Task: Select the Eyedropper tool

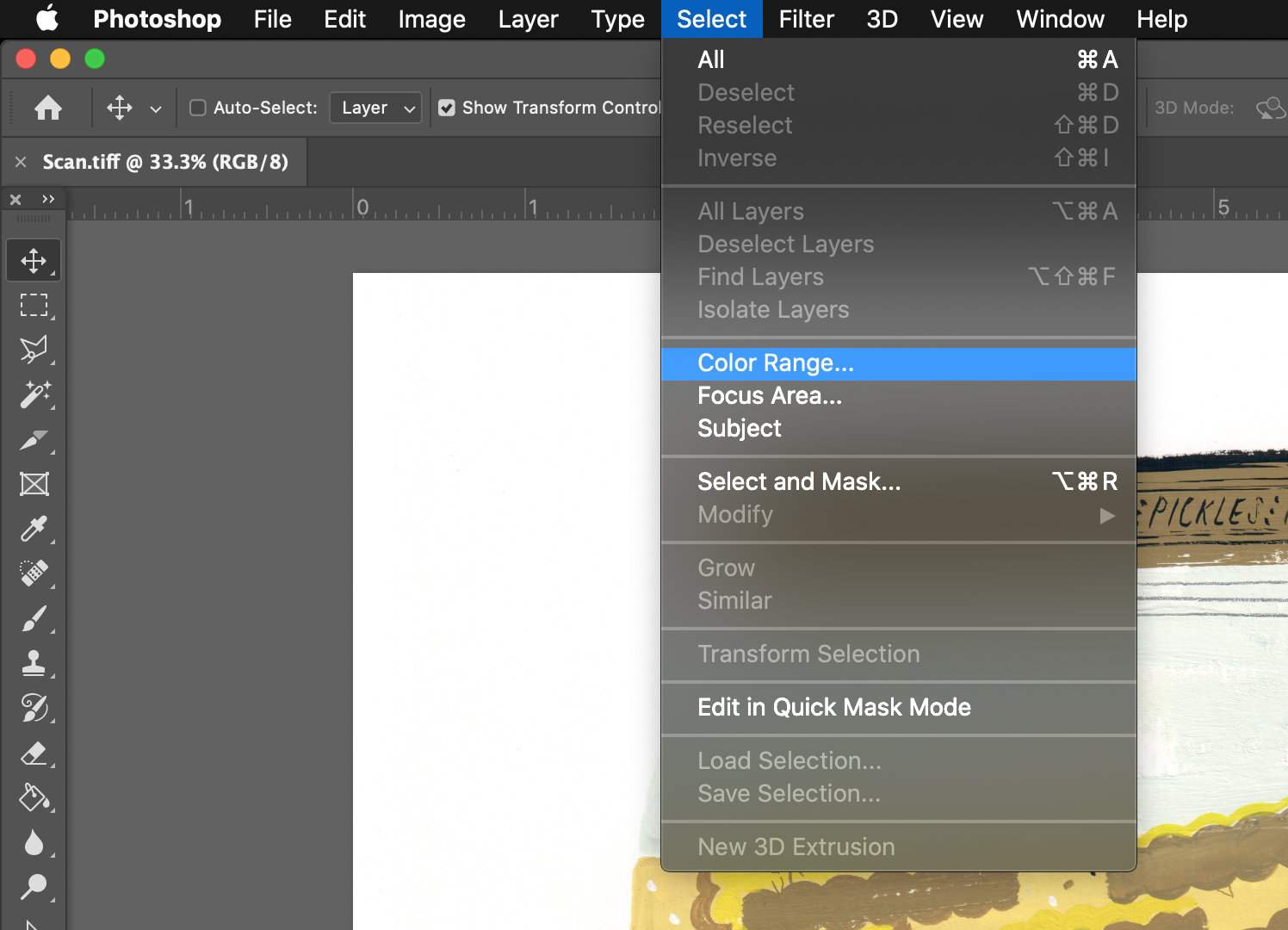Action: [34, 529]
